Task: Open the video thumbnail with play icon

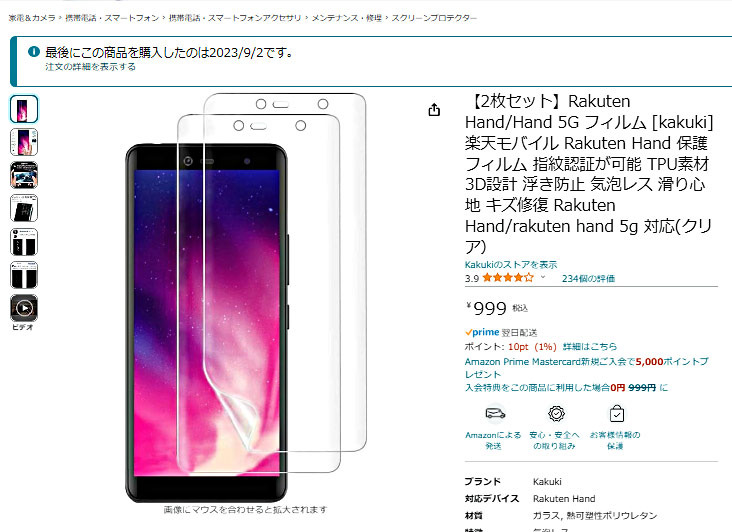Action: tap(24, 308)
